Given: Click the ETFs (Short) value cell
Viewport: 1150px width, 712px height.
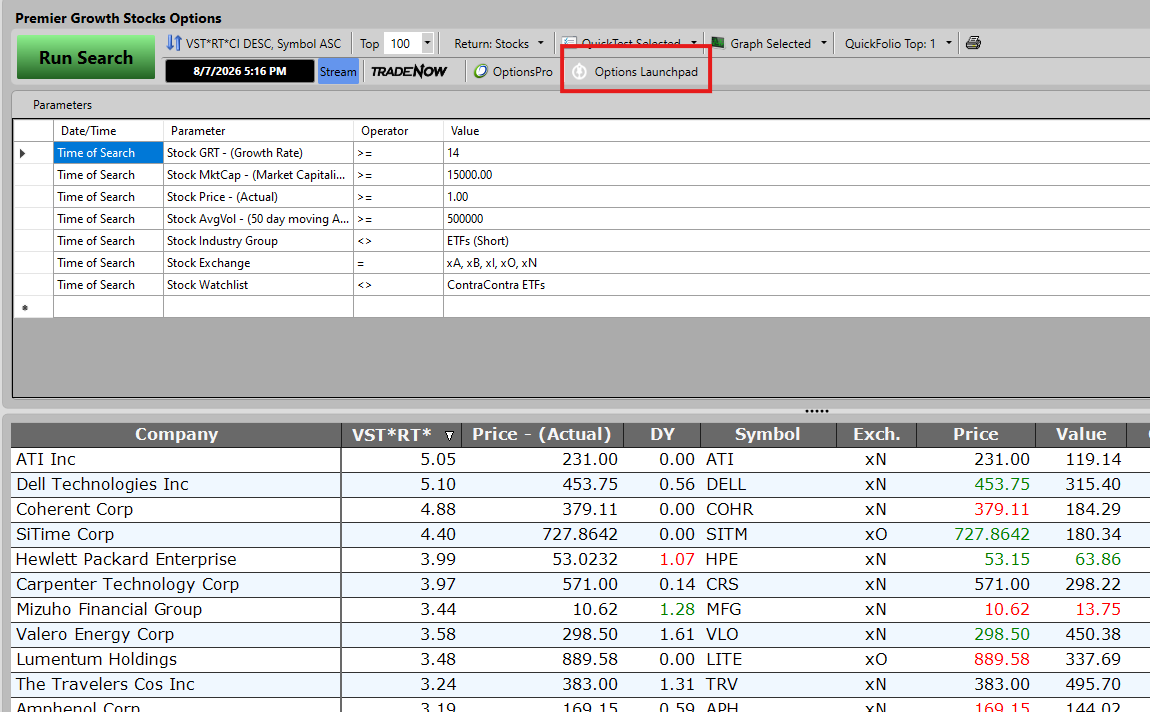Looking at the screenshot, I should click(796, 241).
